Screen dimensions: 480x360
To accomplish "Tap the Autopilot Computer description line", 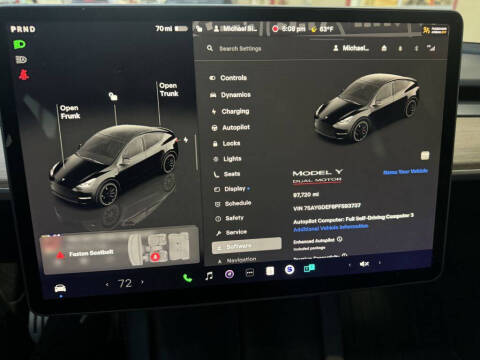I will point(353,218).
